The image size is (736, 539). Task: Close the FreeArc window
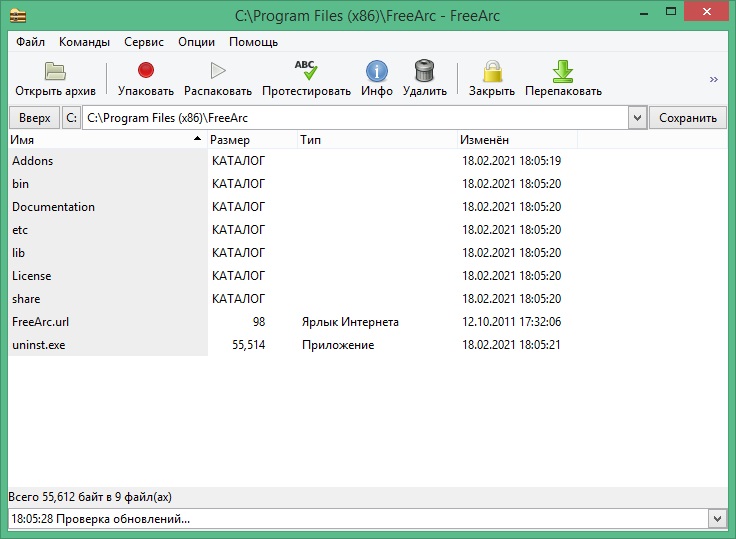pos(707,12)
